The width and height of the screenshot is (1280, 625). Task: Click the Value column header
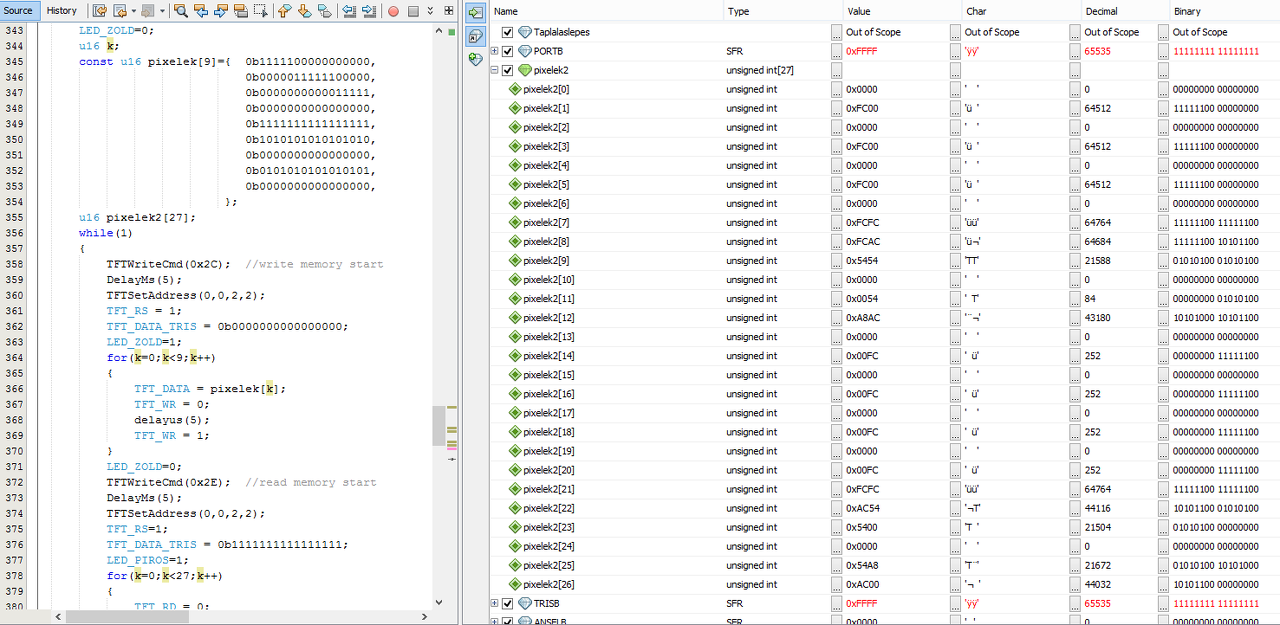pos(902,11)
